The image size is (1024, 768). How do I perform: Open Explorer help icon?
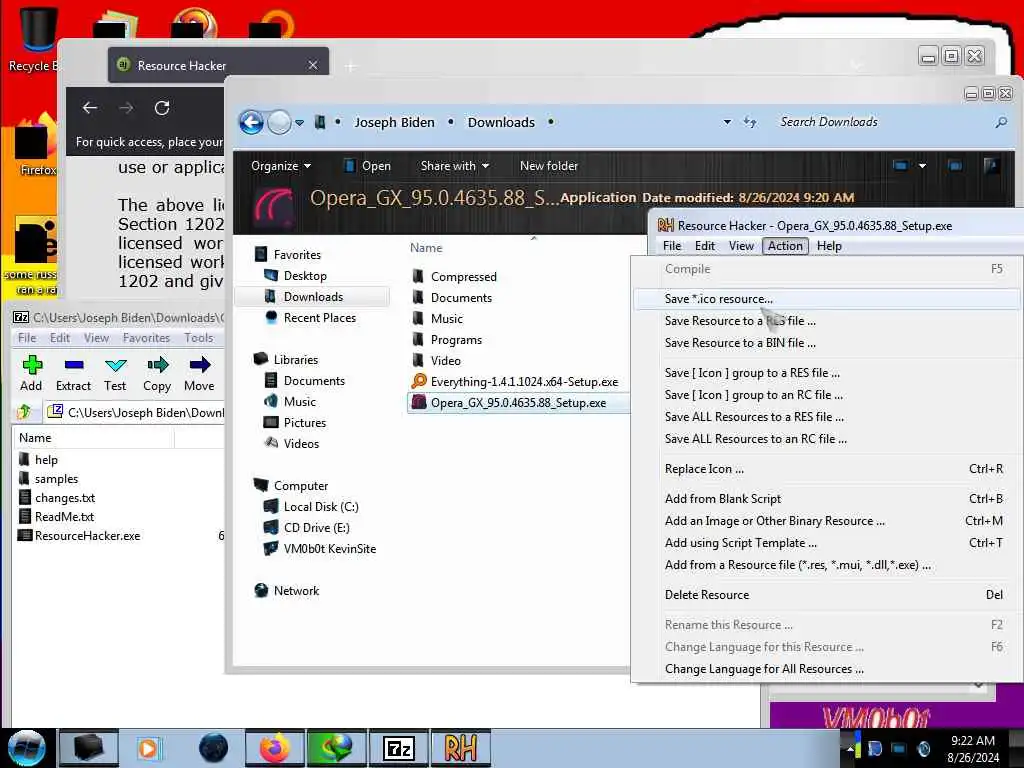pyautogui.click(x=991, y=166)
